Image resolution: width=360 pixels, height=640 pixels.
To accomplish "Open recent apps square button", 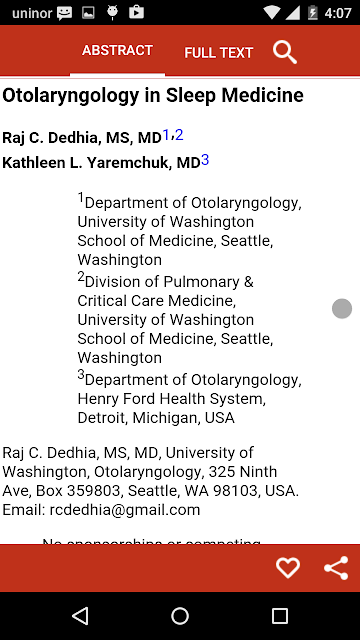I will point(280,616).
